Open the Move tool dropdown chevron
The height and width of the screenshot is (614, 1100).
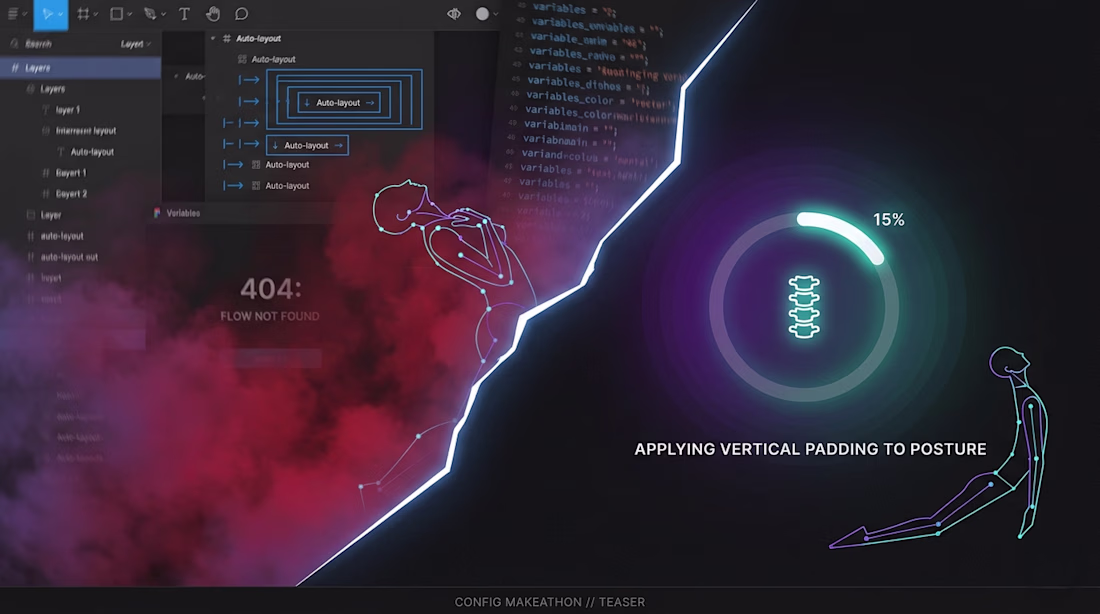pyautogui.click(x=61, y=14)
